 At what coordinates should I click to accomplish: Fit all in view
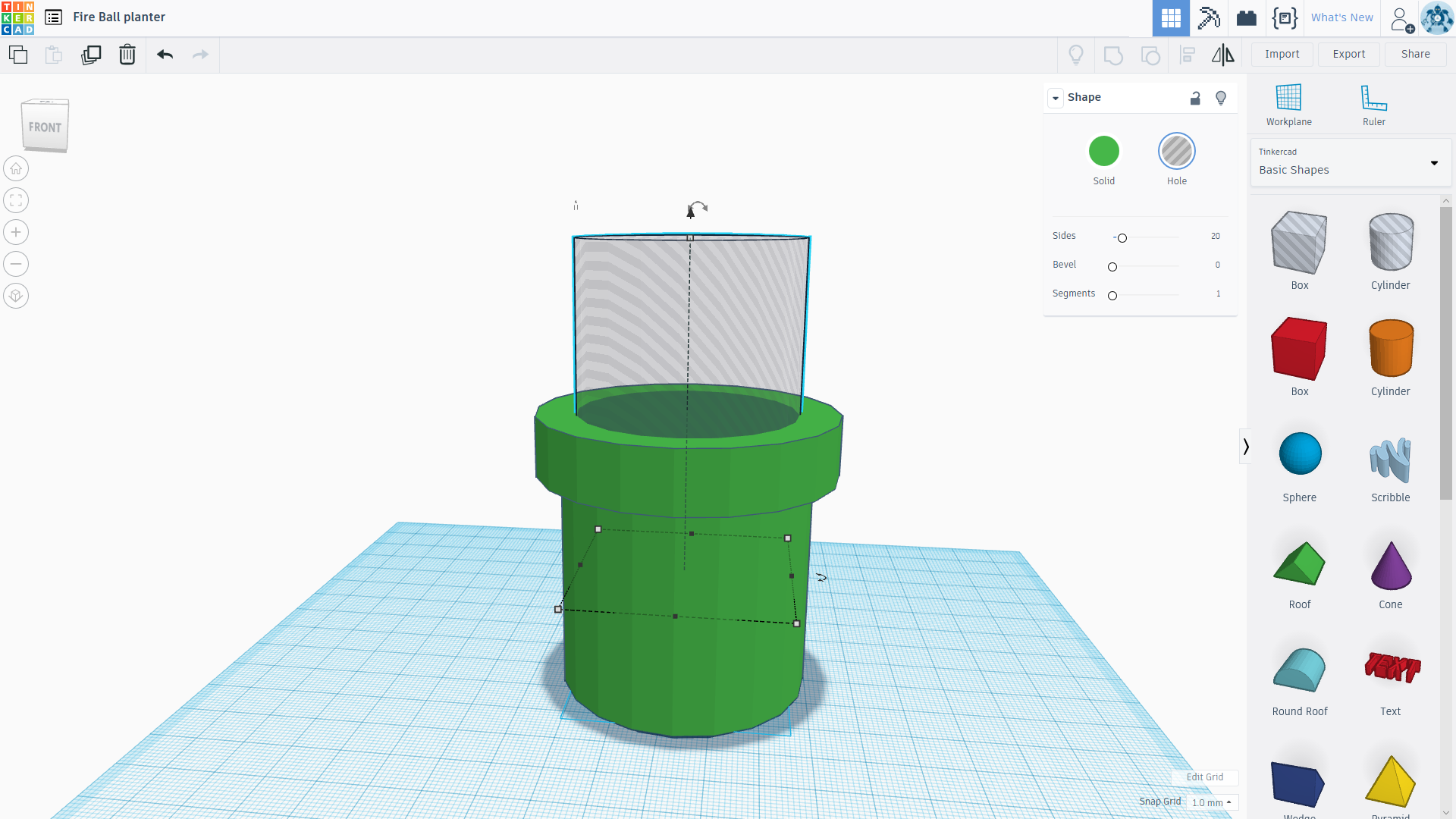[16, 200]
